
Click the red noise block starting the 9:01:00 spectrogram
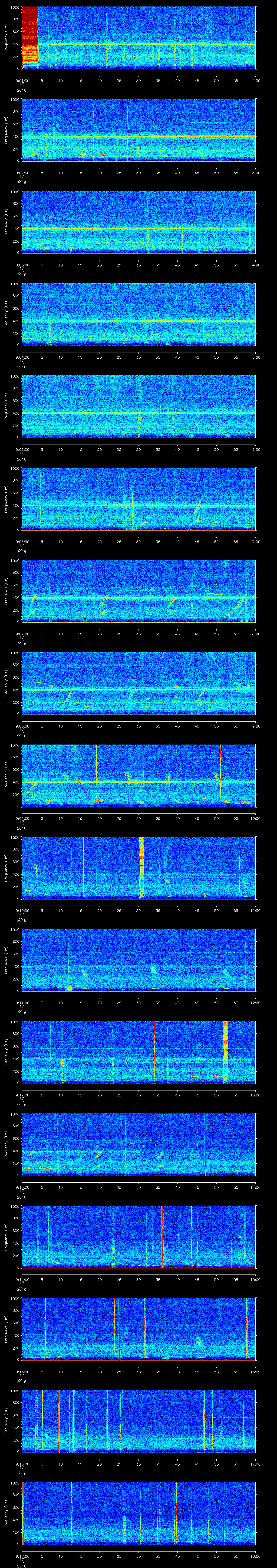pyautogui.click(x=29, y=36)
